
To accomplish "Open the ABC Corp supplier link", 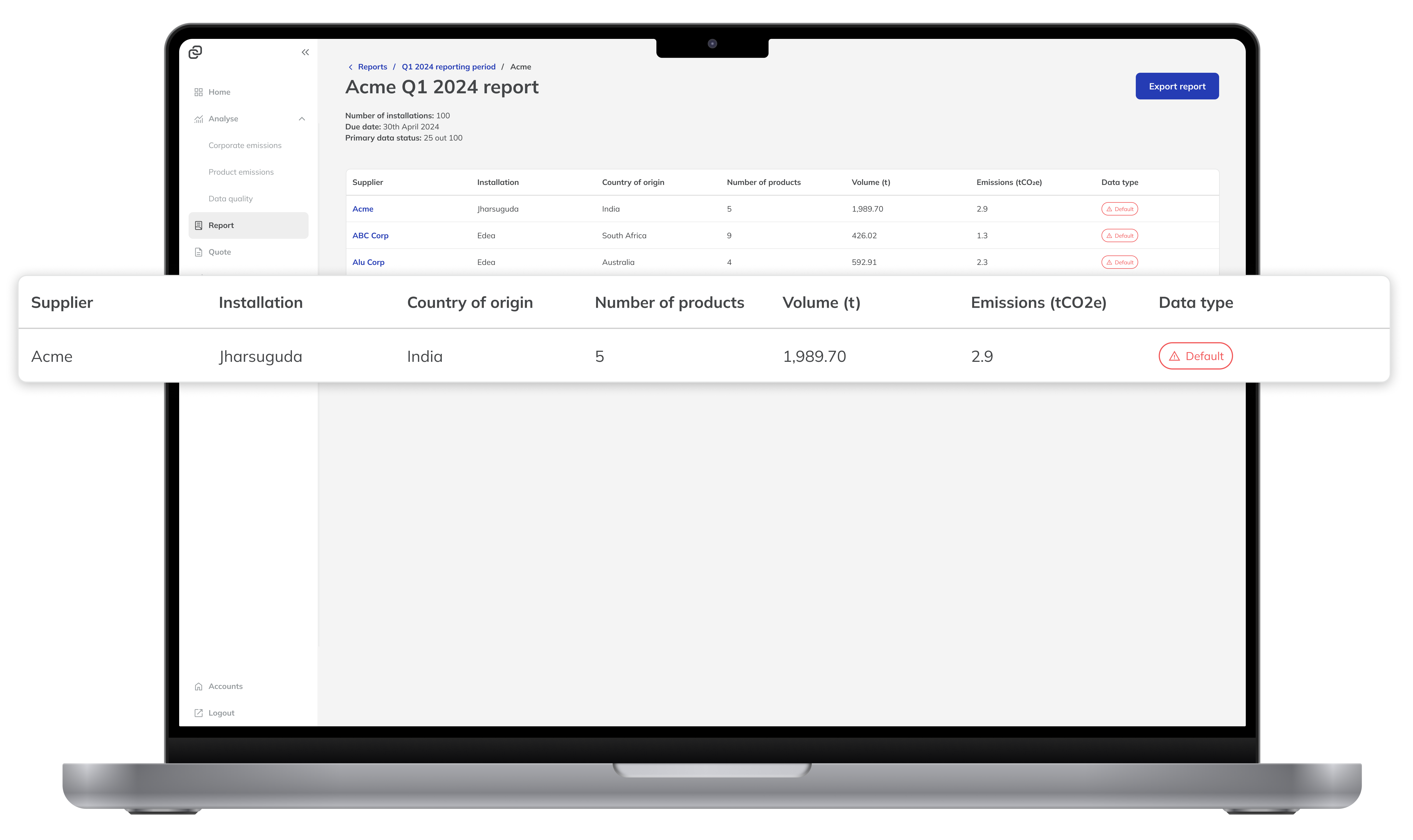I will (x=370, y=235).
